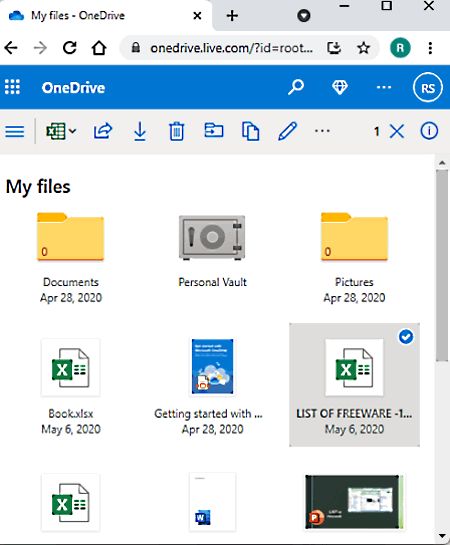Image resolution: width=450 pixels, height=545 pixels.
Task: Open a new browser tab
Action: point(232,16)
